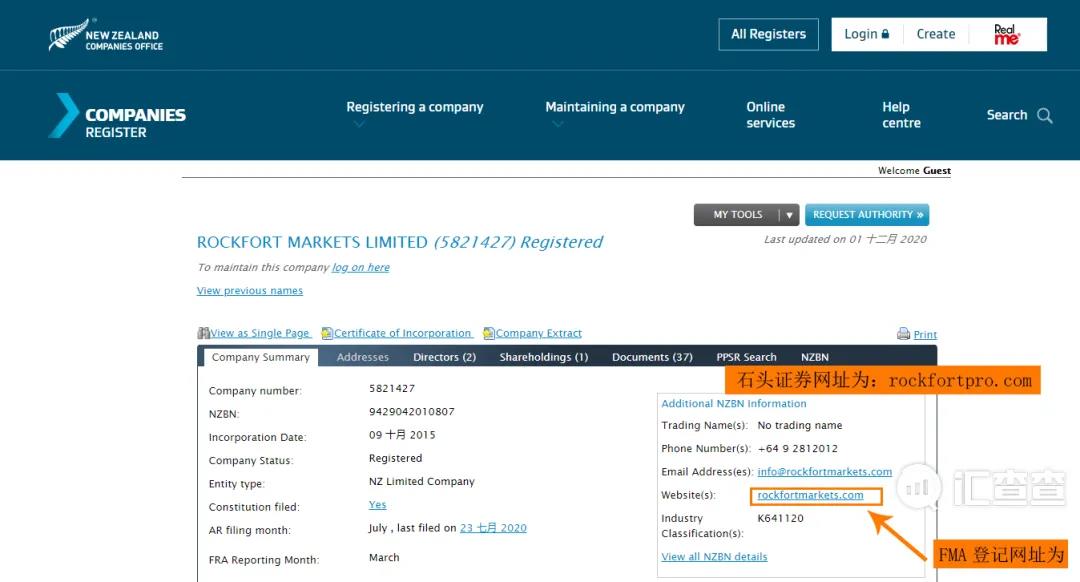Click Additional NZBN Information heading
Image resolution: width=1080 pixels, height=582 pixels.
[x=734, y=404]
